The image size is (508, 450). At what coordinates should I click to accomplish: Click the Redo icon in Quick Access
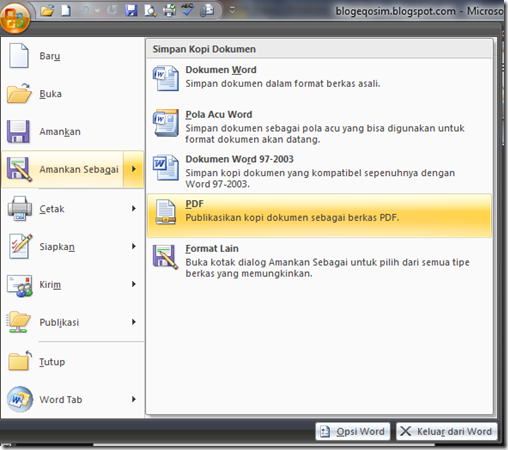pyautogui.click(x=112, y=10)
